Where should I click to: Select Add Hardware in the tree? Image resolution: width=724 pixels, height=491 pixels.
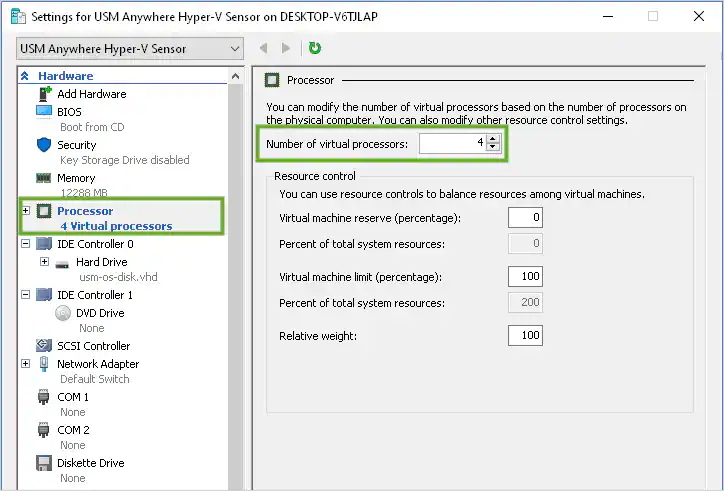pos(91,94)
